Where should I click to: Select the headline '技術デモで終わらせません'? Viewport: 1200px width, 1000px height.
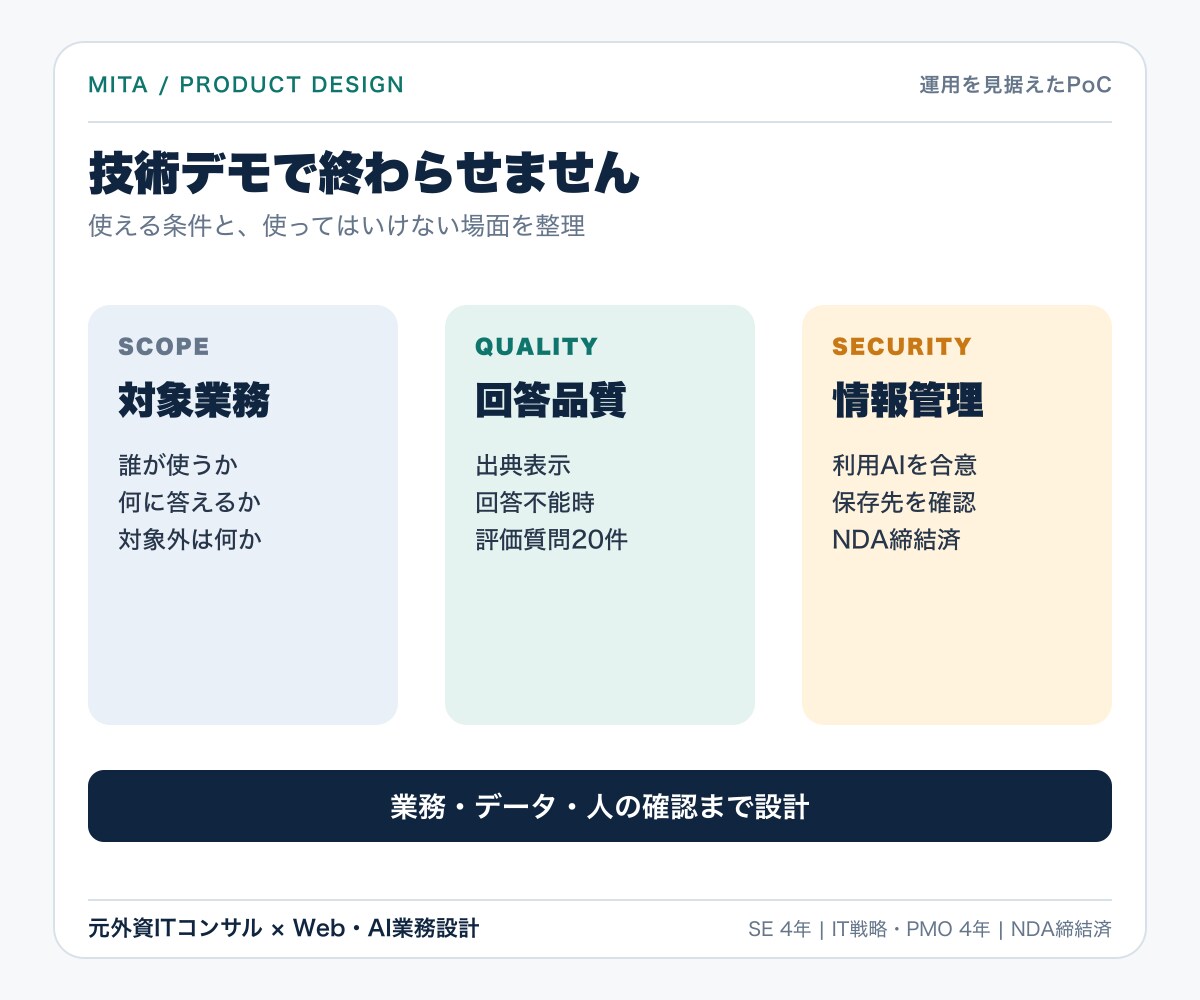coord(364,173)
